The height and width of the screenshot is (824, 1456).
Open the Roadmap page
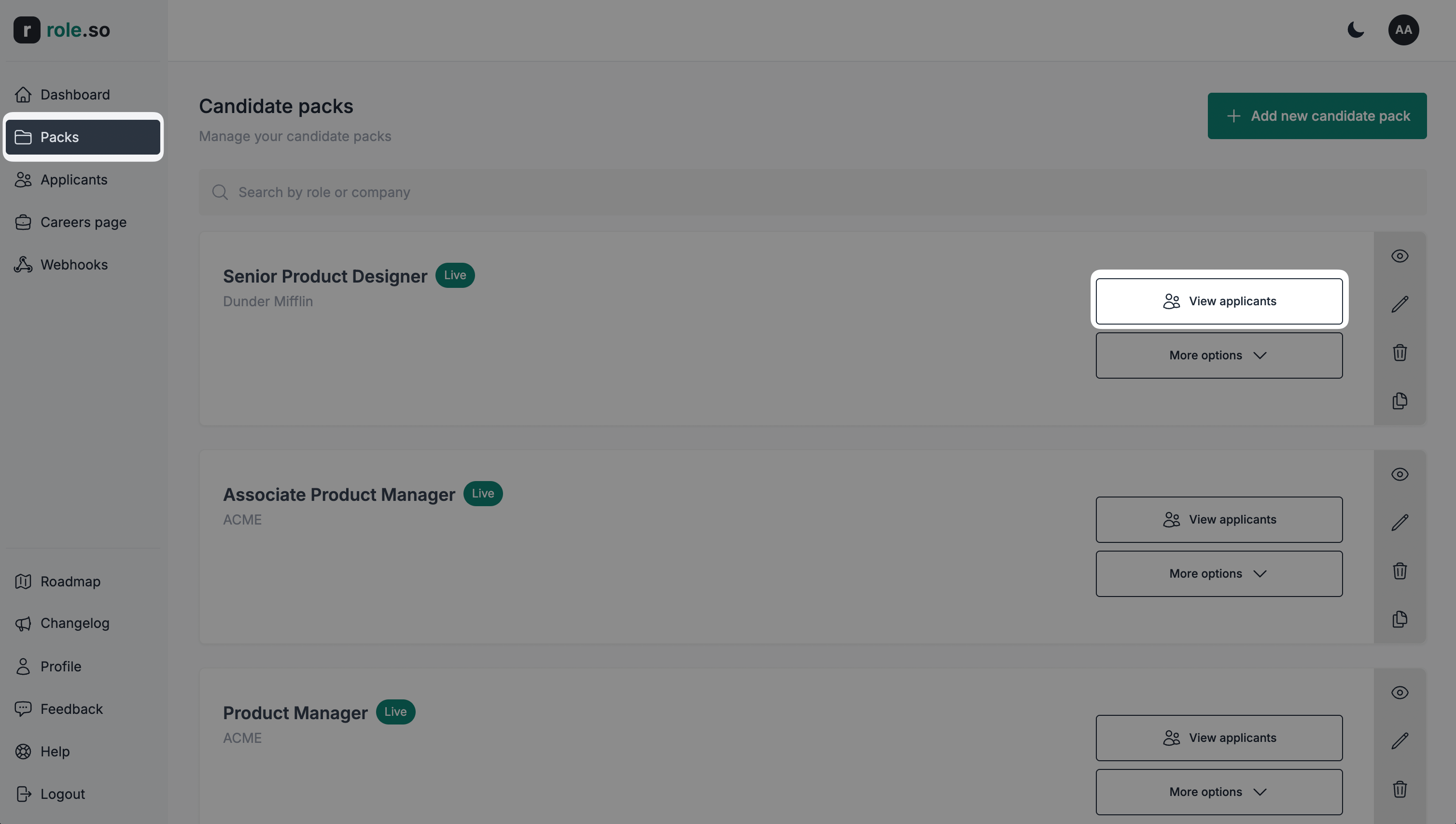click(70, 581)
